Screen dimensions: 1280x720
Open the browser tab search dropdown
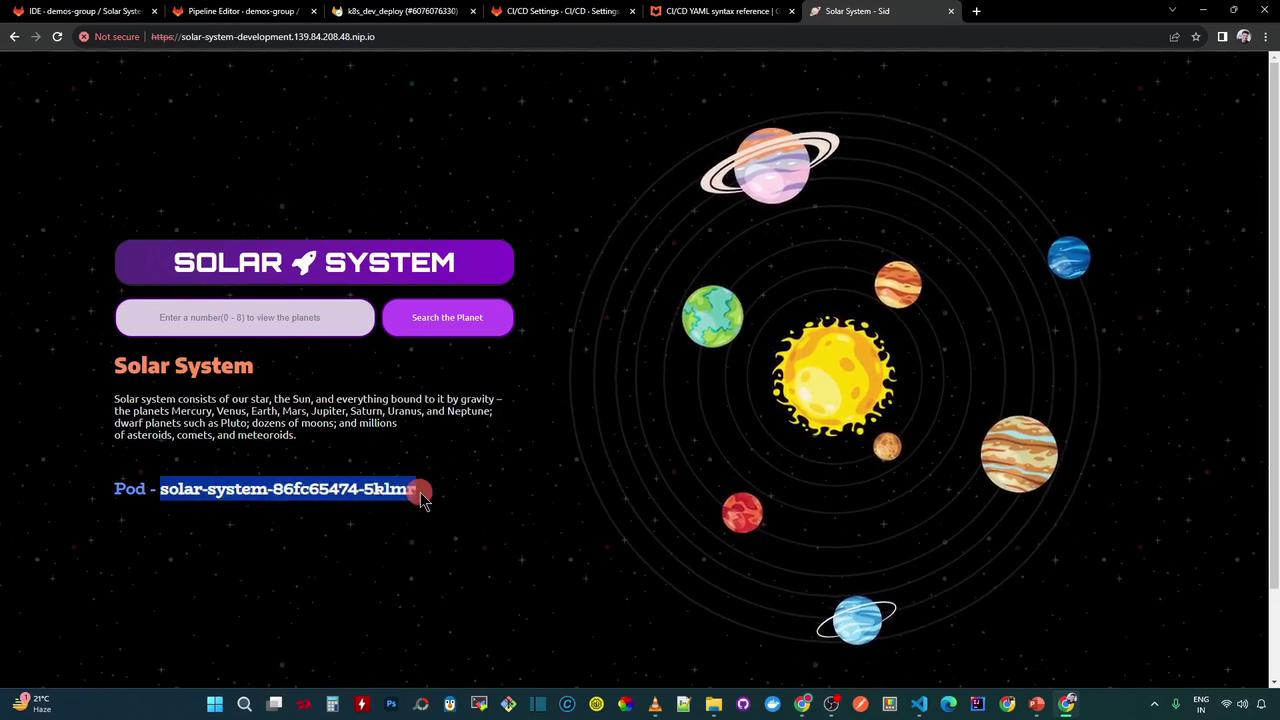tap(1172, 11)
